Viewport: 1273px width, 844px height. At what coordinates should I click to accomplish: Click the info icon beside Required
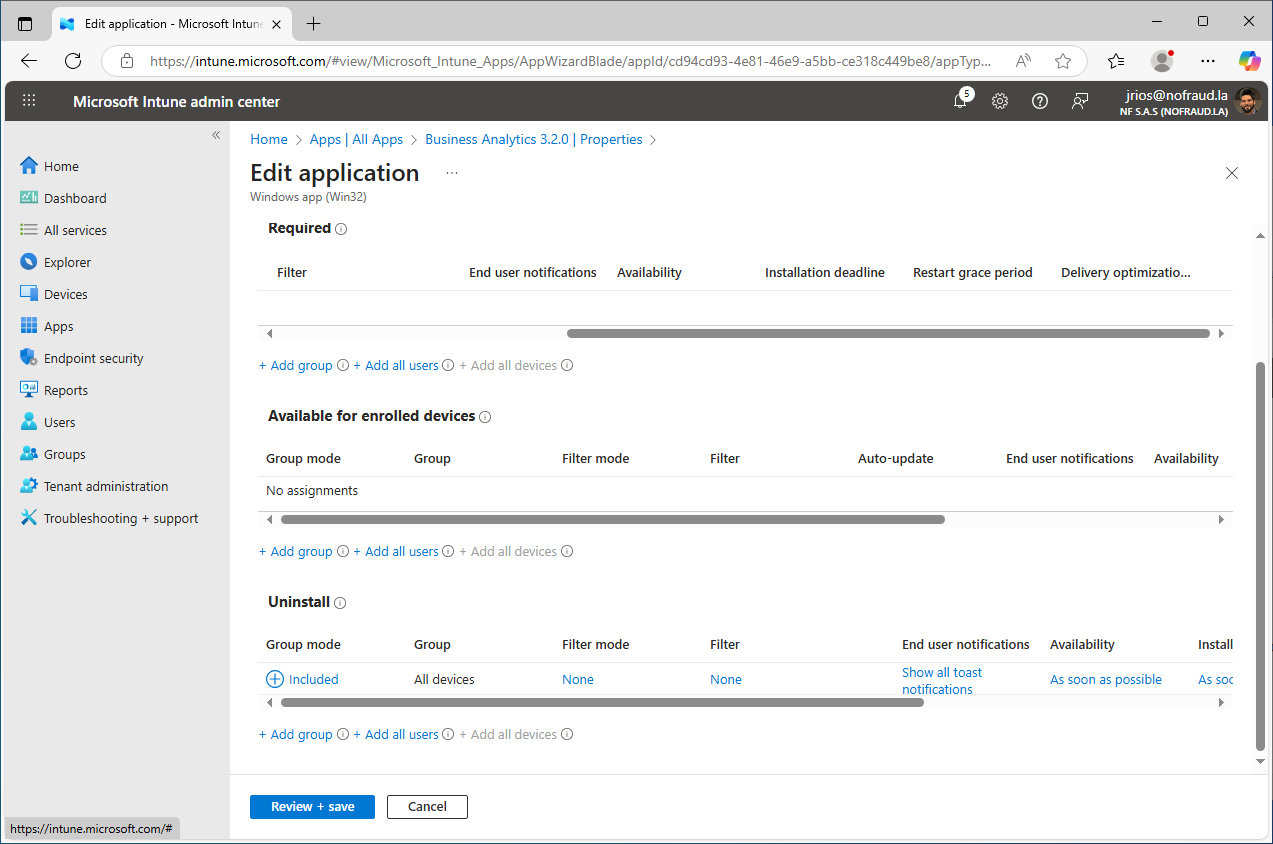pos(341,229)
